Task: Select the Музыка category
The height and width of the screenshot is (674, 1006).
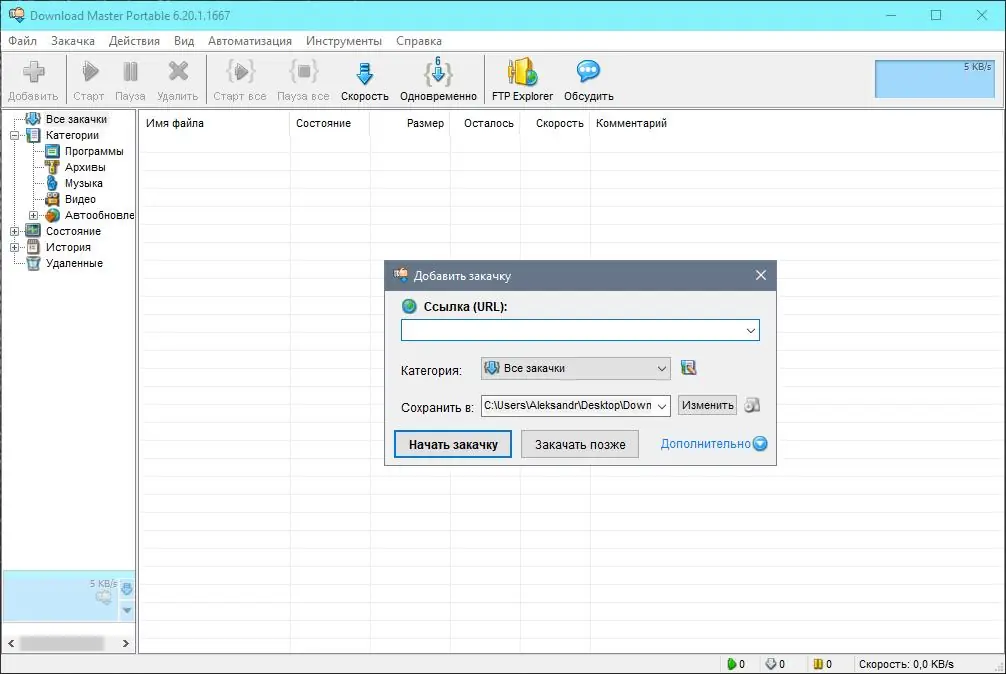Action: point(83,183)
